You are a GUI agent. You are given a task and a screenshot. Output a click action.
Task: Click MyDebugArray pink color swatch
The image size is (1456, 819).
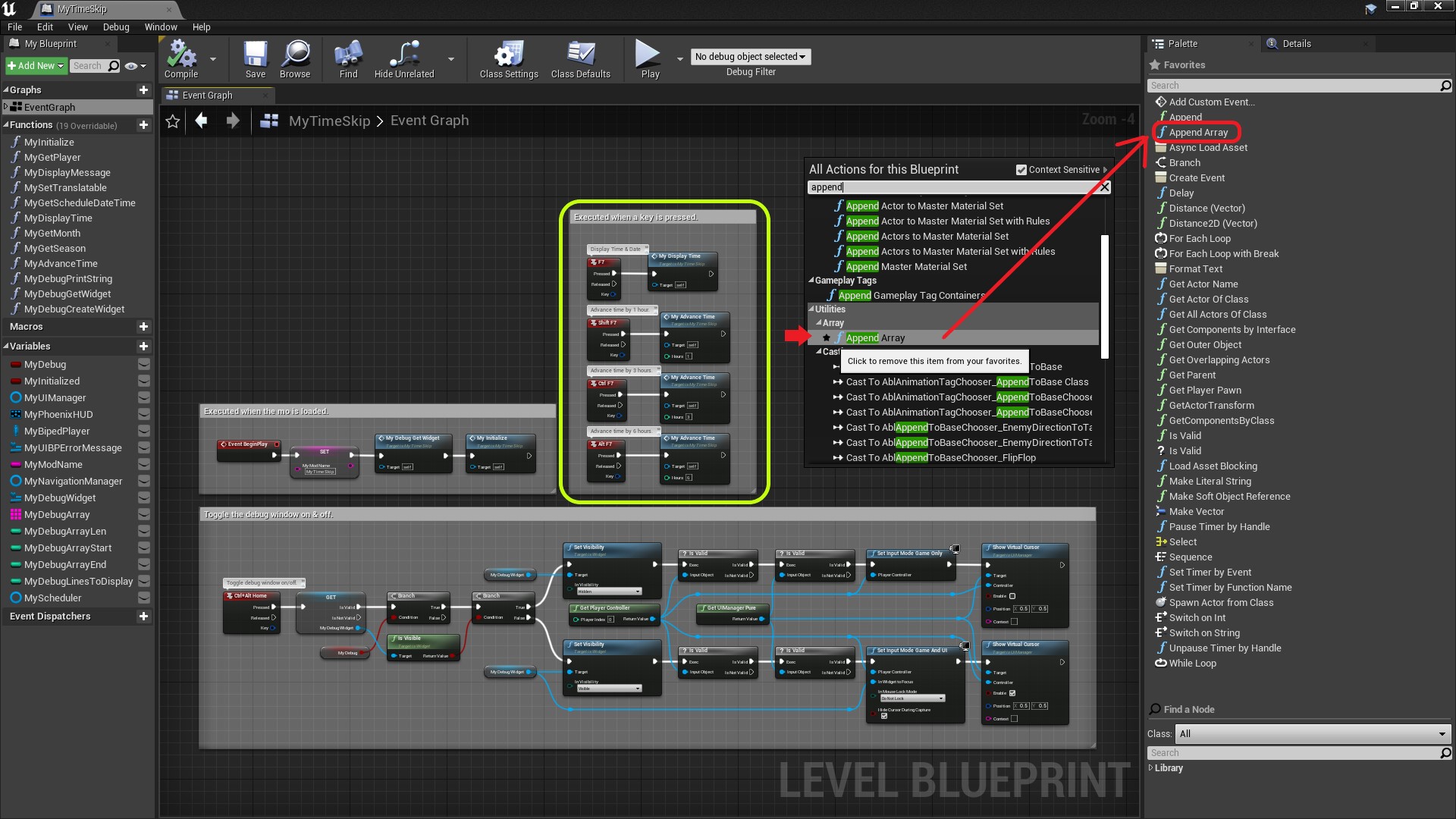[16, 514]
